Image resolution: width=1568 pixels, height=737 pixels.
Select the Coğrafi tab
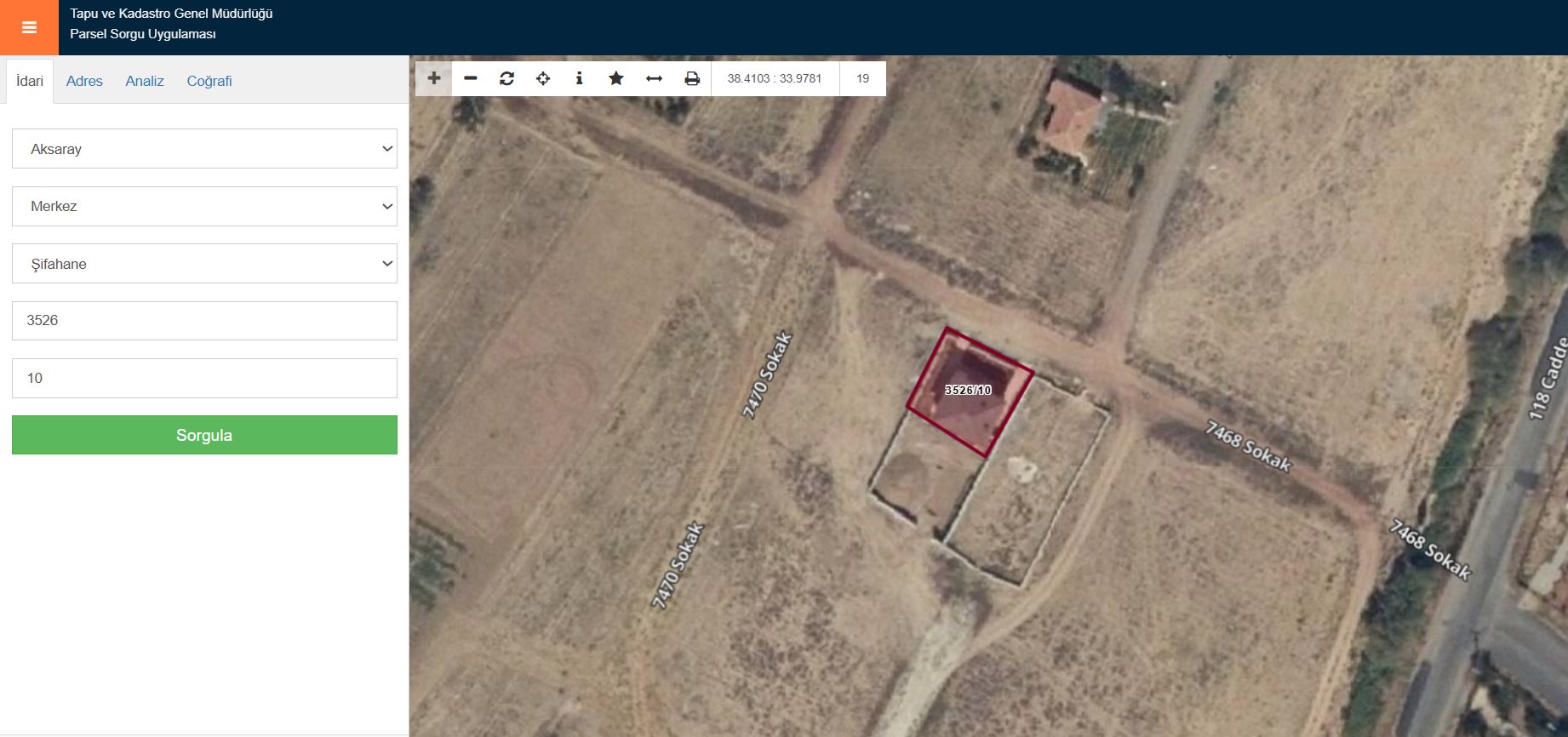pos(209,81)
